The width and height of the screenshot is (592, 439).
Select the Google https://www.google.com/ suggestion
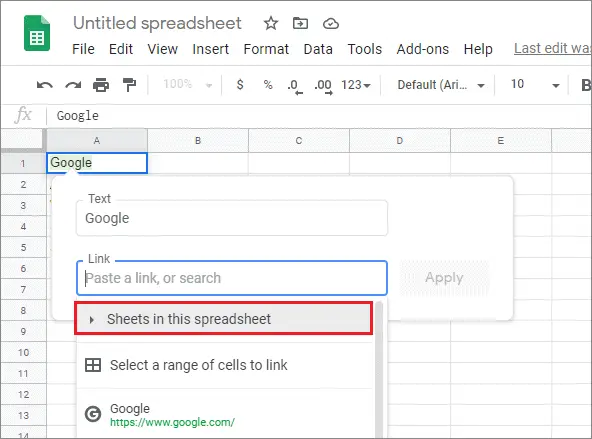pos(225,414)
